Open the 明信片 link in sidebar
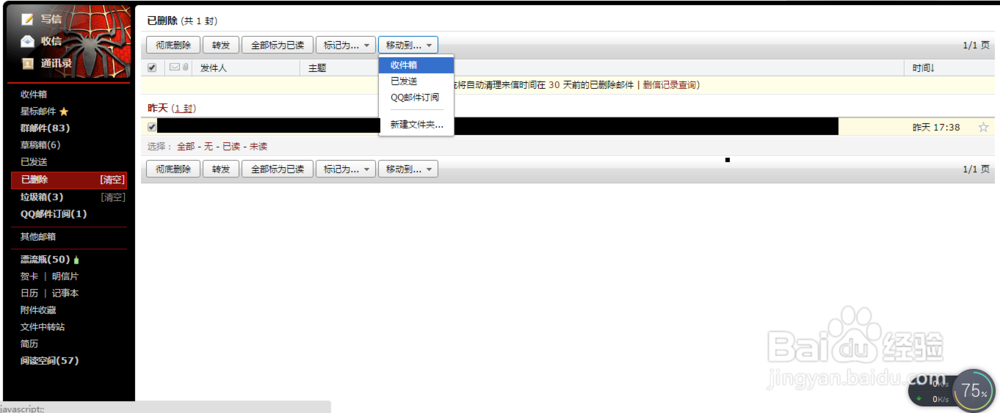Viewport: 1000px width, 413px height. tap(65, 277)
